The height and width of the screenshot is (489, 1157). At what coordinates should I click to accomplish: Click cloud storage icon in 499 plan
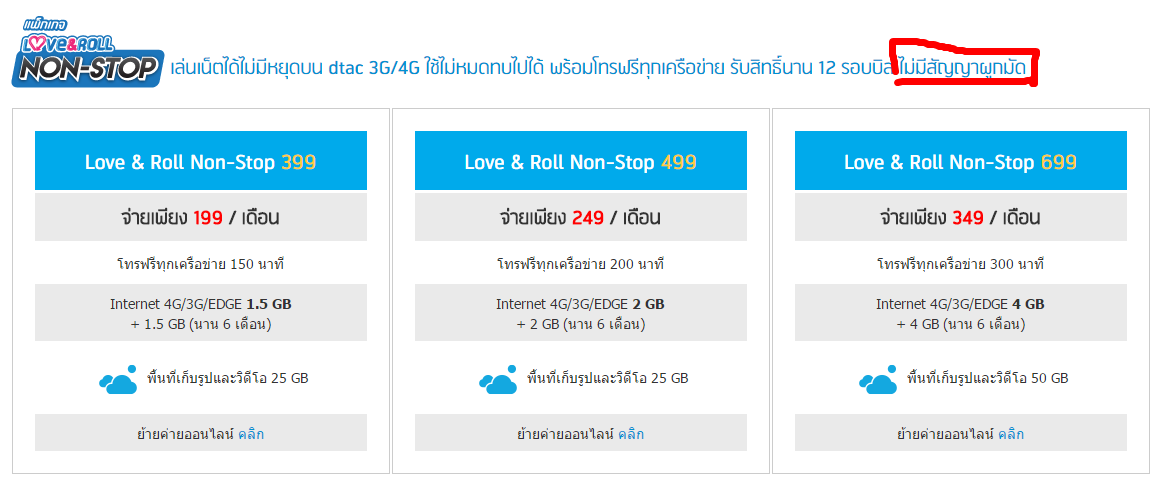pyautogui.click(x=499, y=379)
